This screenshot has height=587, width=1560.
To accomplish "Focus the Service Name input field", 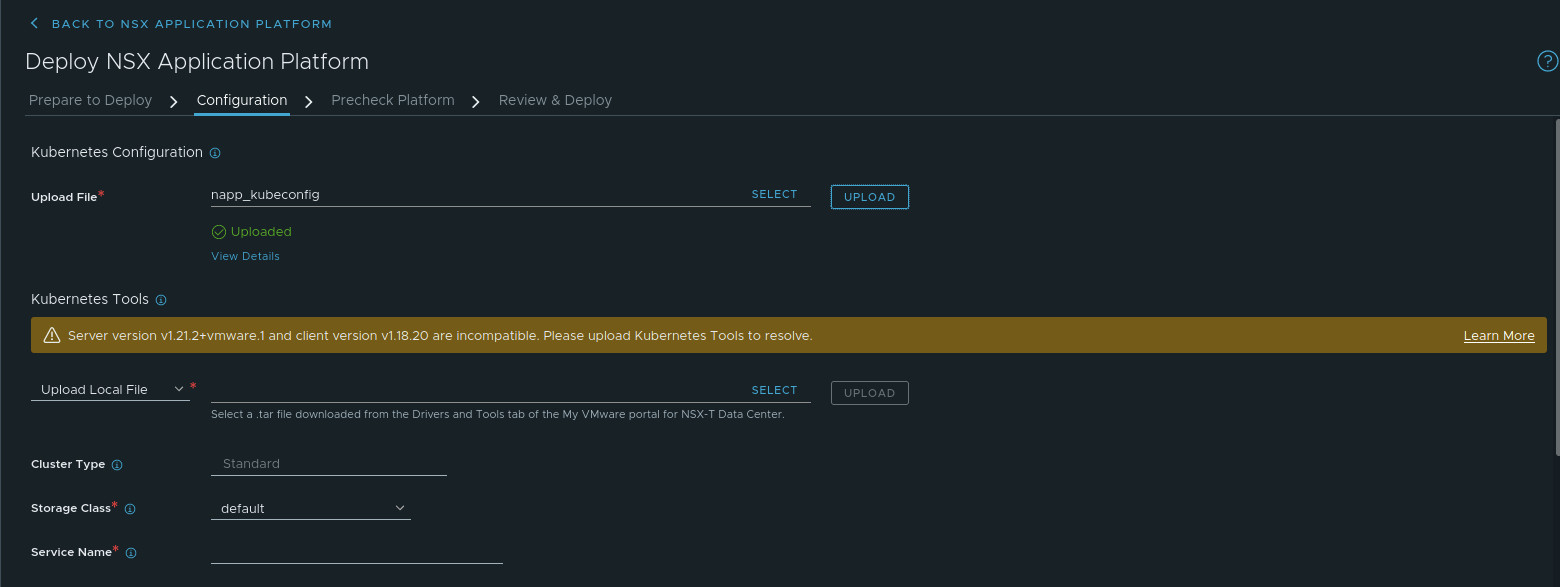I will [x=356, y=552].
